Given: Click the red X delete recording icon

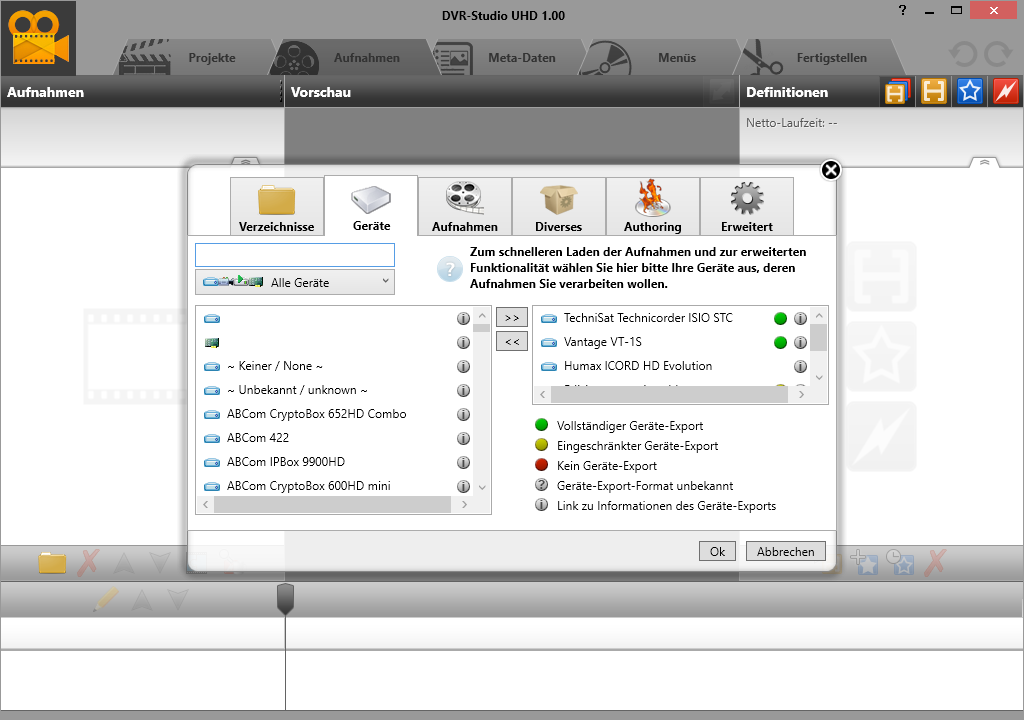Looking at the screenshot, I should [x=88, y=563].
